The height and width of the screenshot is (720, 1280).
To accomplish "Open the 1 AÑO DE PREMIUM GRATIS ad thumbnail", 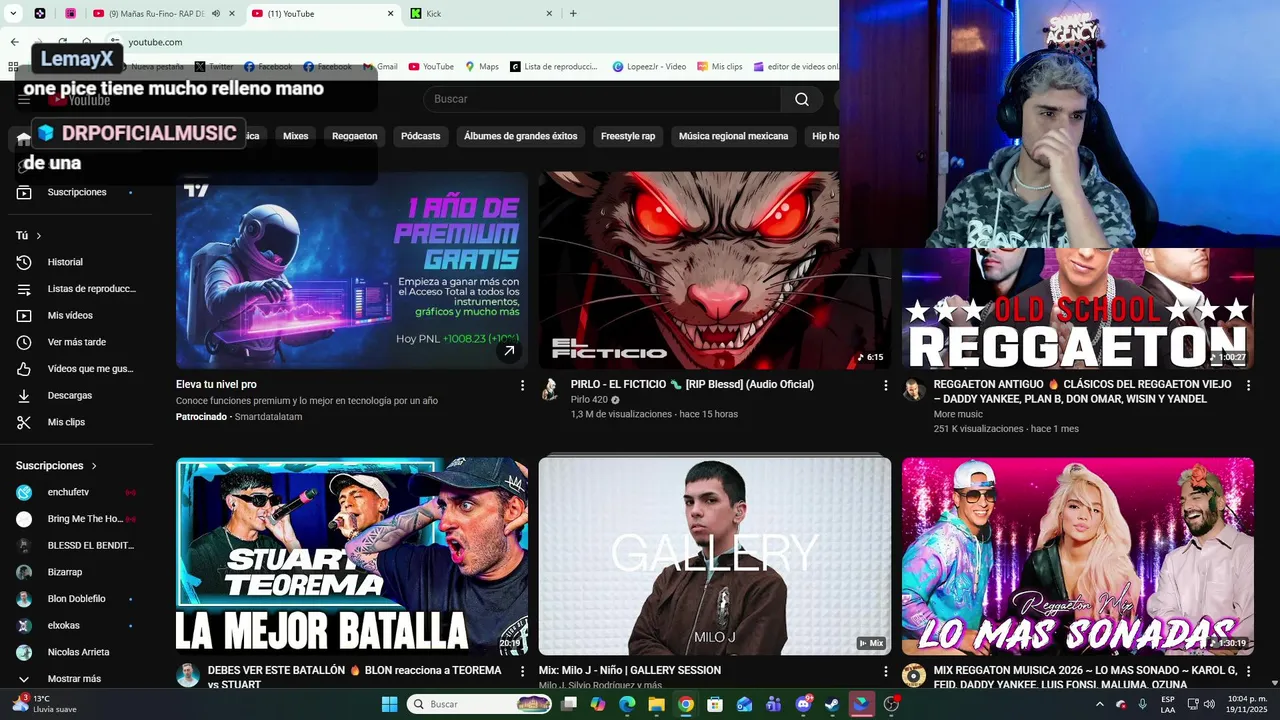I will 352,270.
